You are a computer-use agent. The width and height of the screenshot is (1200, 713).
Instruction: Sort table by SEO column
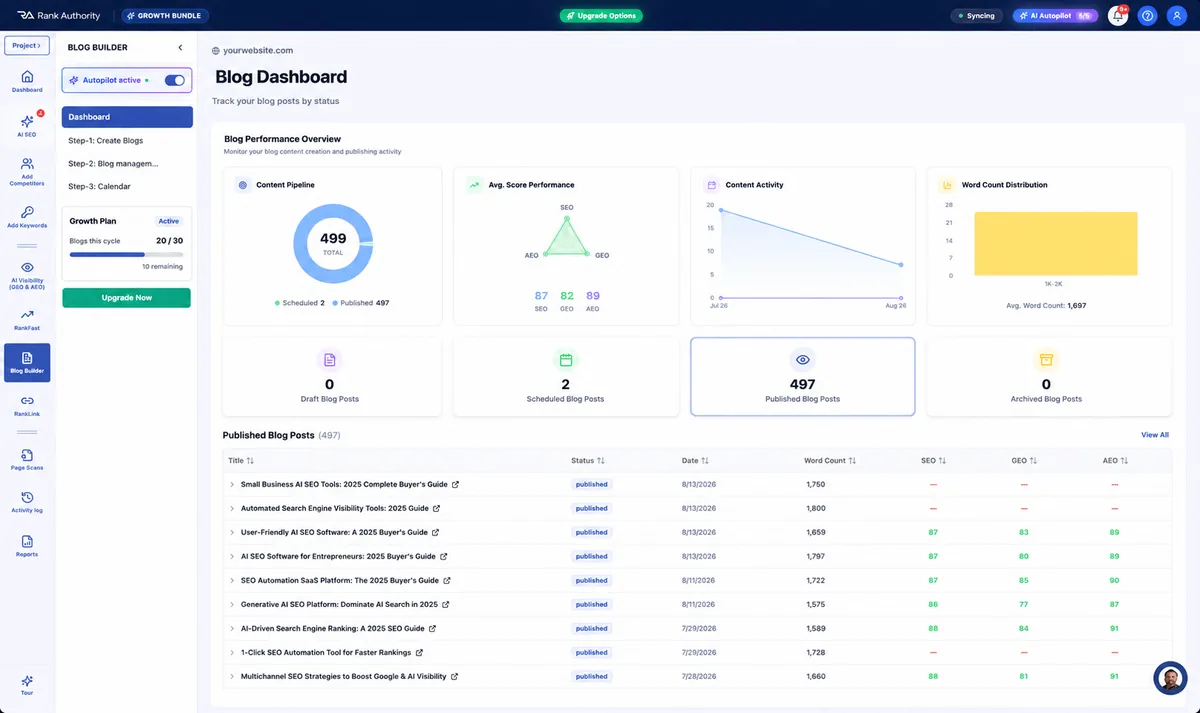tap(933, 461)
